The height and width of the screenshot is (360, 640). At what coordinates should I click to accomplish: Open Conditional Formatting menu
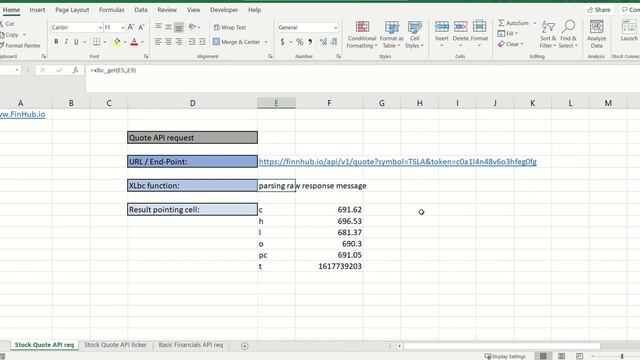[362, 34]
